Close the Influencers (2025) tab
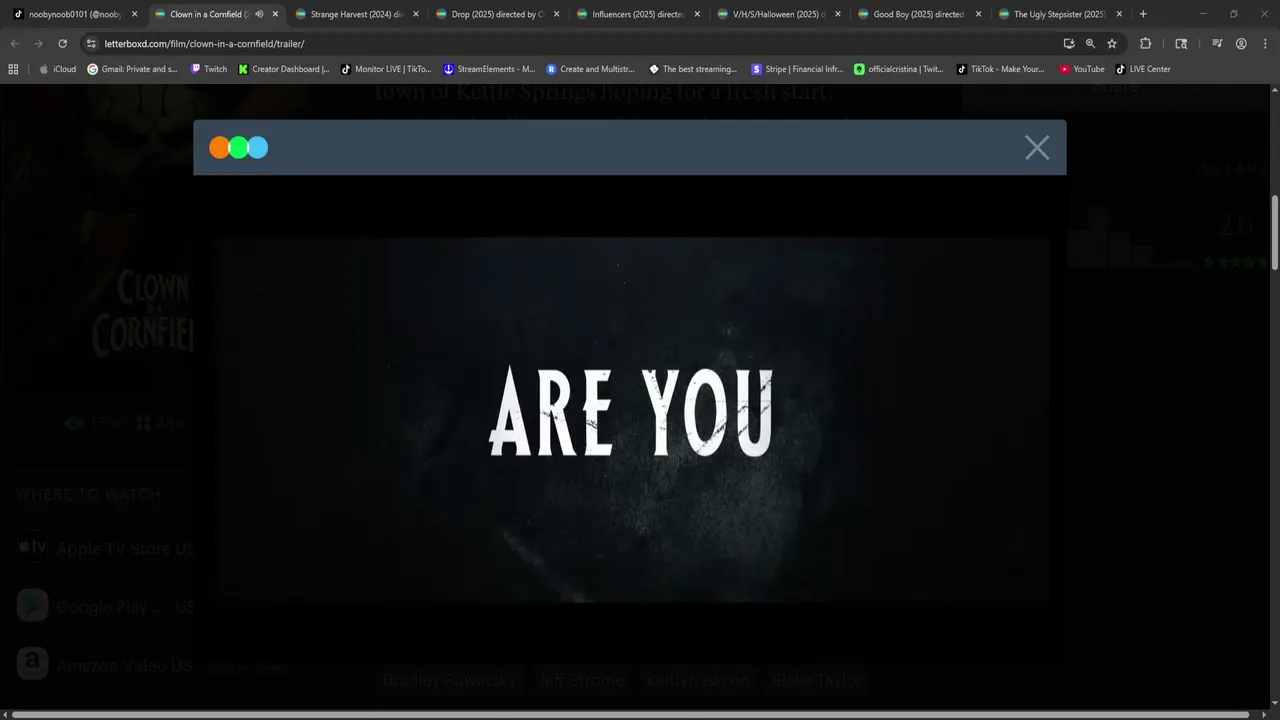Screen dimensions: 1280x720 (x=698, y=14)
